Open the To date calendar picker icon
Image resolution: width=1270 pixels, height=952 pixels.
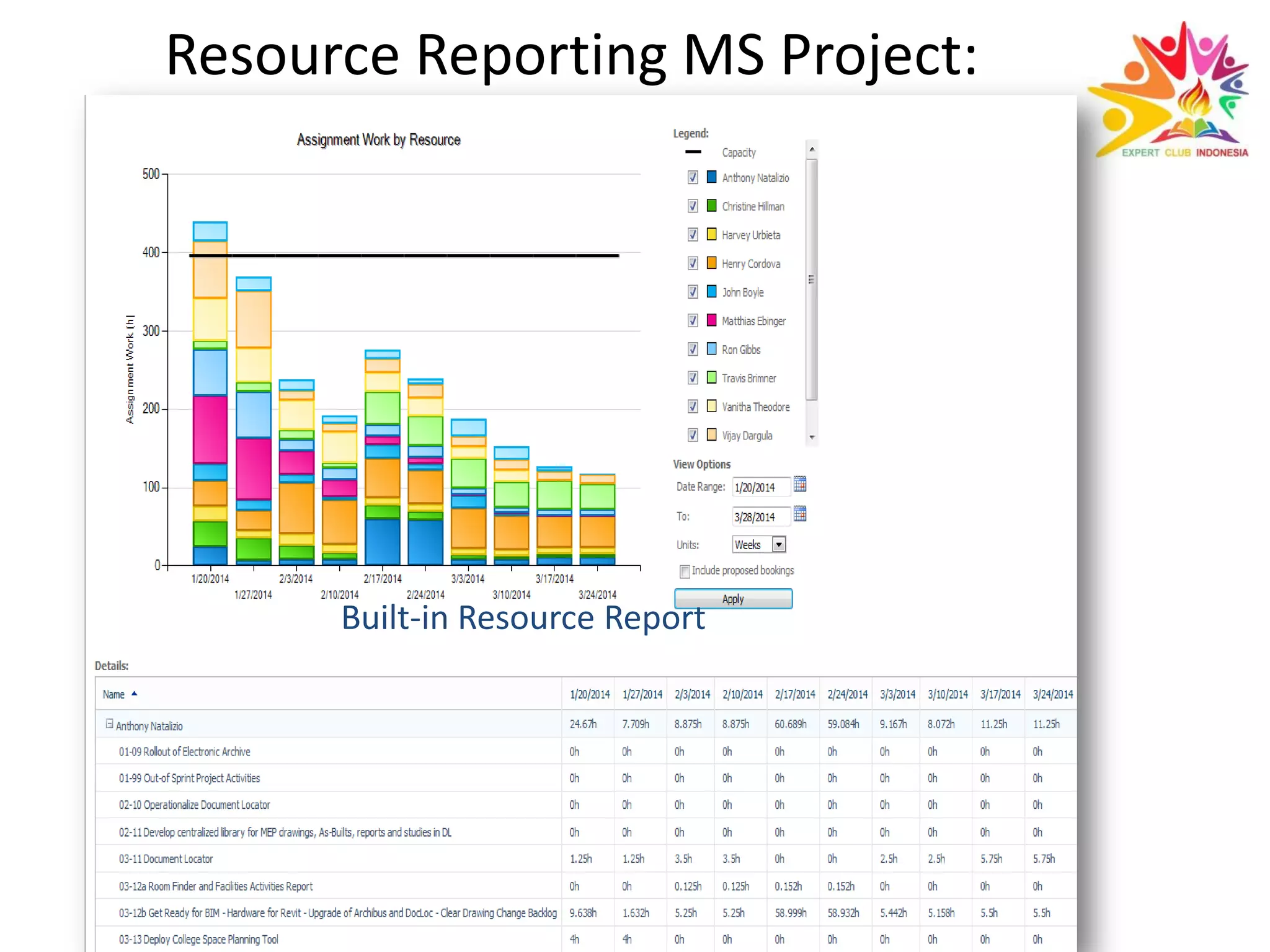(800, 514)
